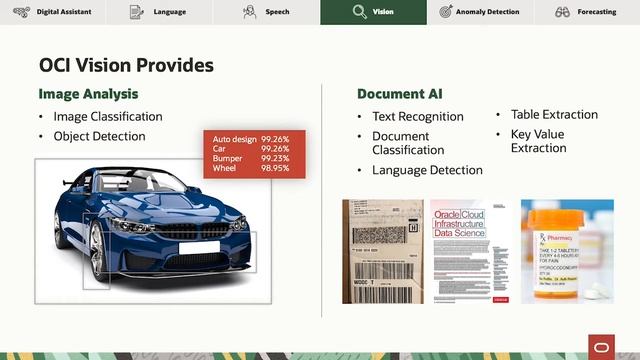Click 'Object Detection' bullet text
Screen dimensions: 640x360
[99, 136]
